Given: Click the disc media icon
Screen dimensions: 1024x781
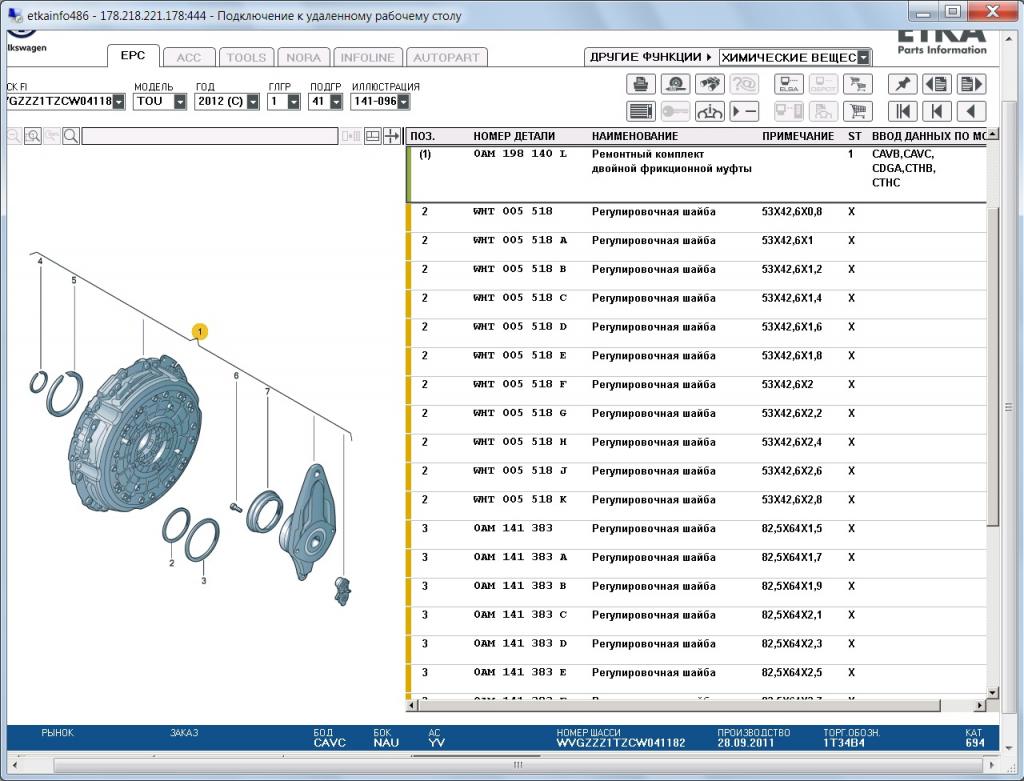Looking at the screenshot, I should (x=675, y=84).
